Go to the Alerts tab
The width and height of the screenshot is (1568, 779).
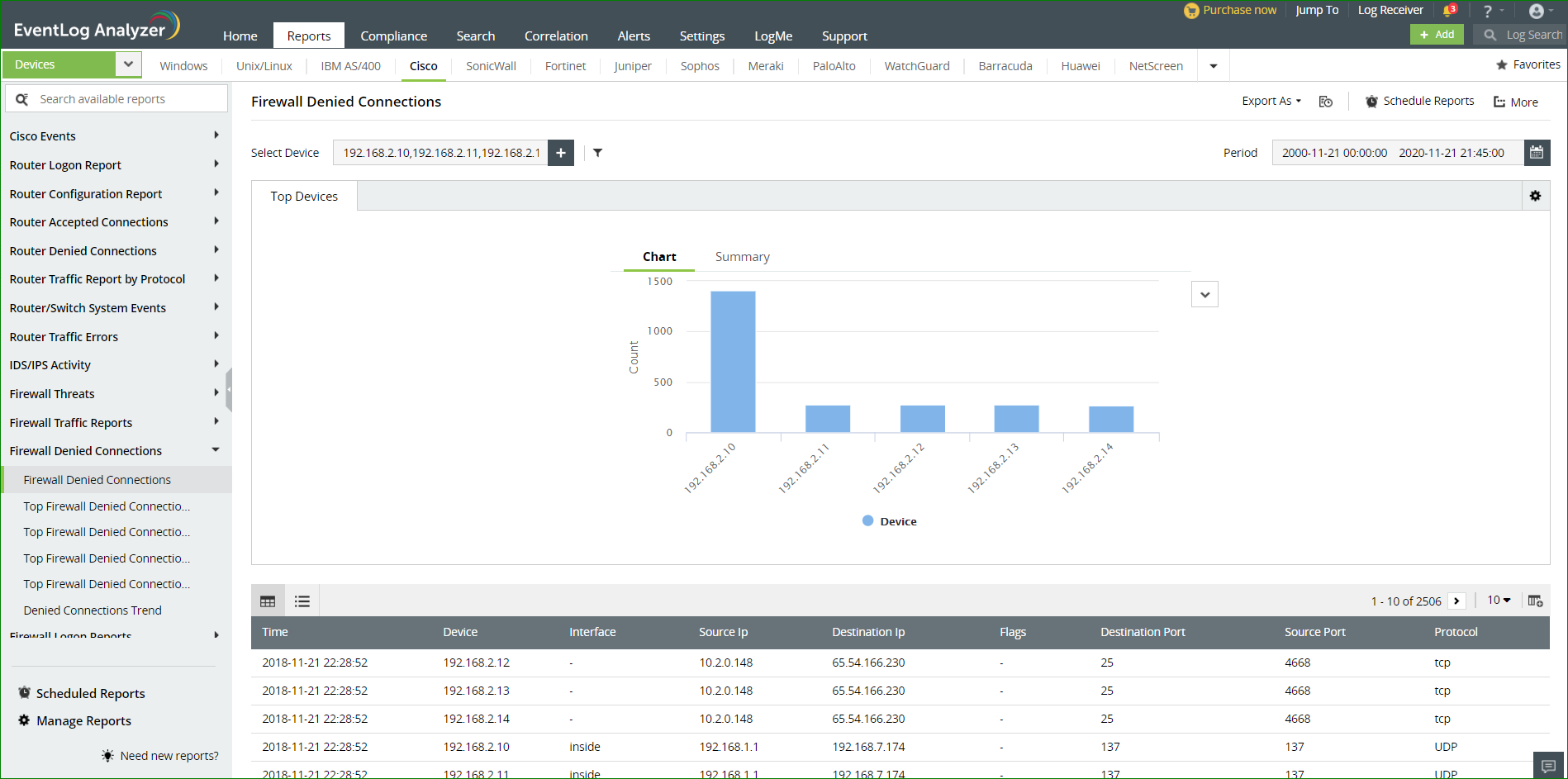point(634,36)
